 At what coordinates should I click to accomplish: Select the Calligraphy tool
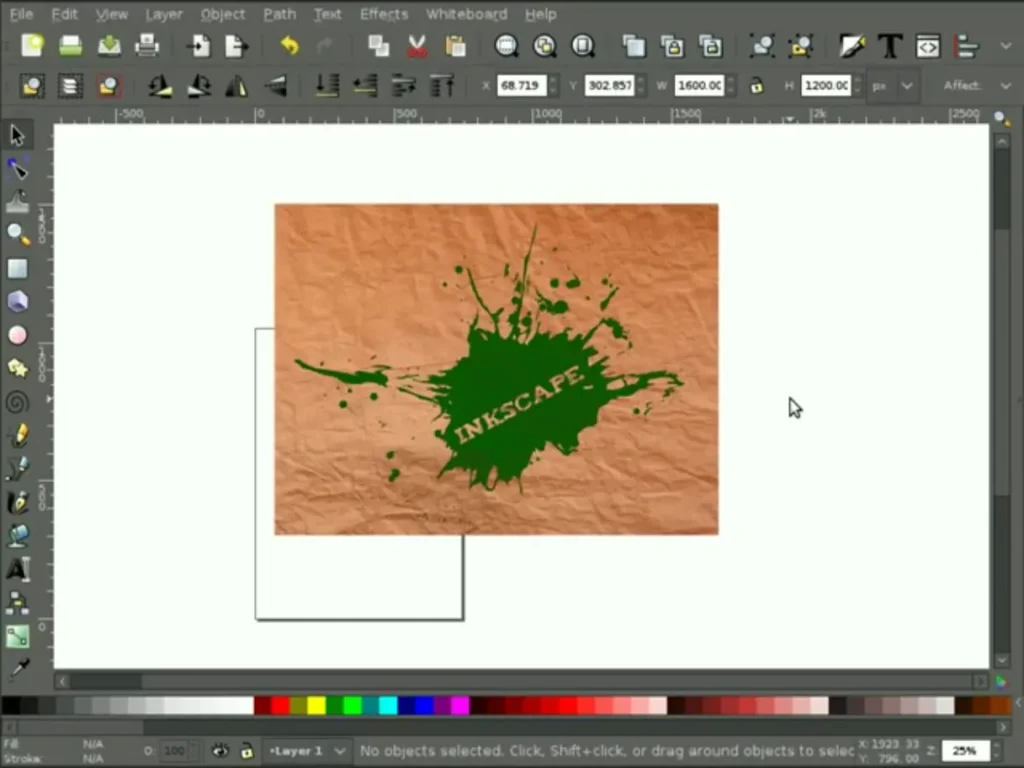tap(17, 502)
